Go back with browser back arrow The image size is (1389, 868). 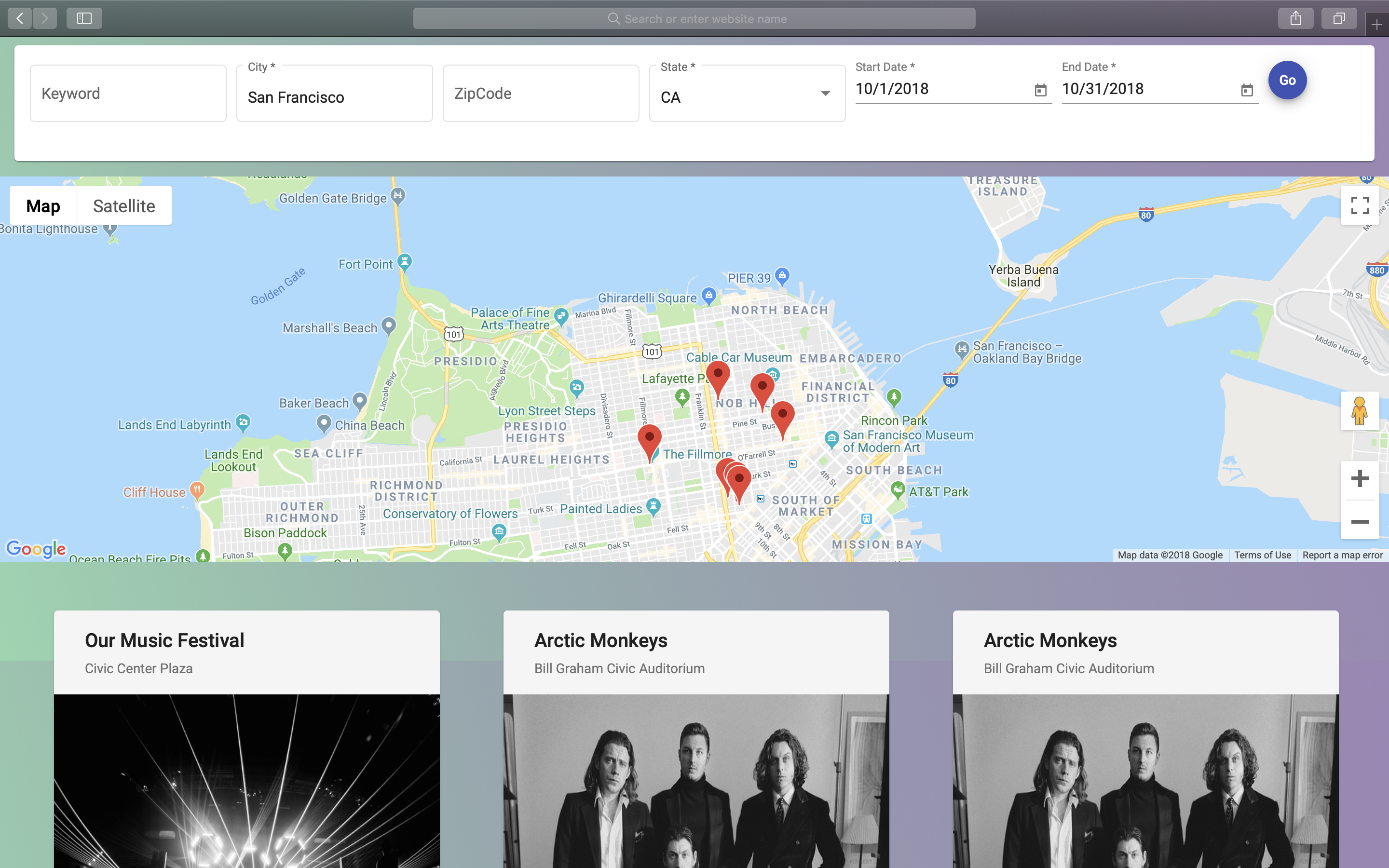pos(20,18)
